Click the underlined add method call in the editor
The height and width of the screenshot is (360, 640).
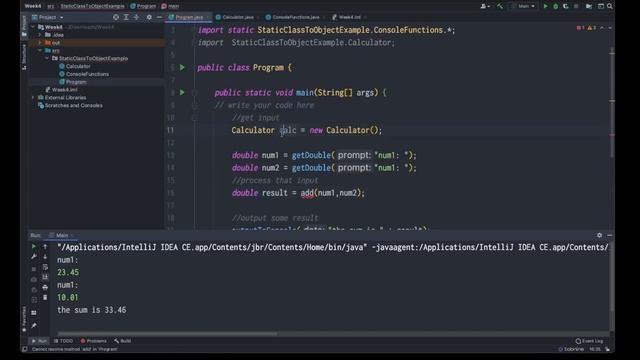click(307, 193)
